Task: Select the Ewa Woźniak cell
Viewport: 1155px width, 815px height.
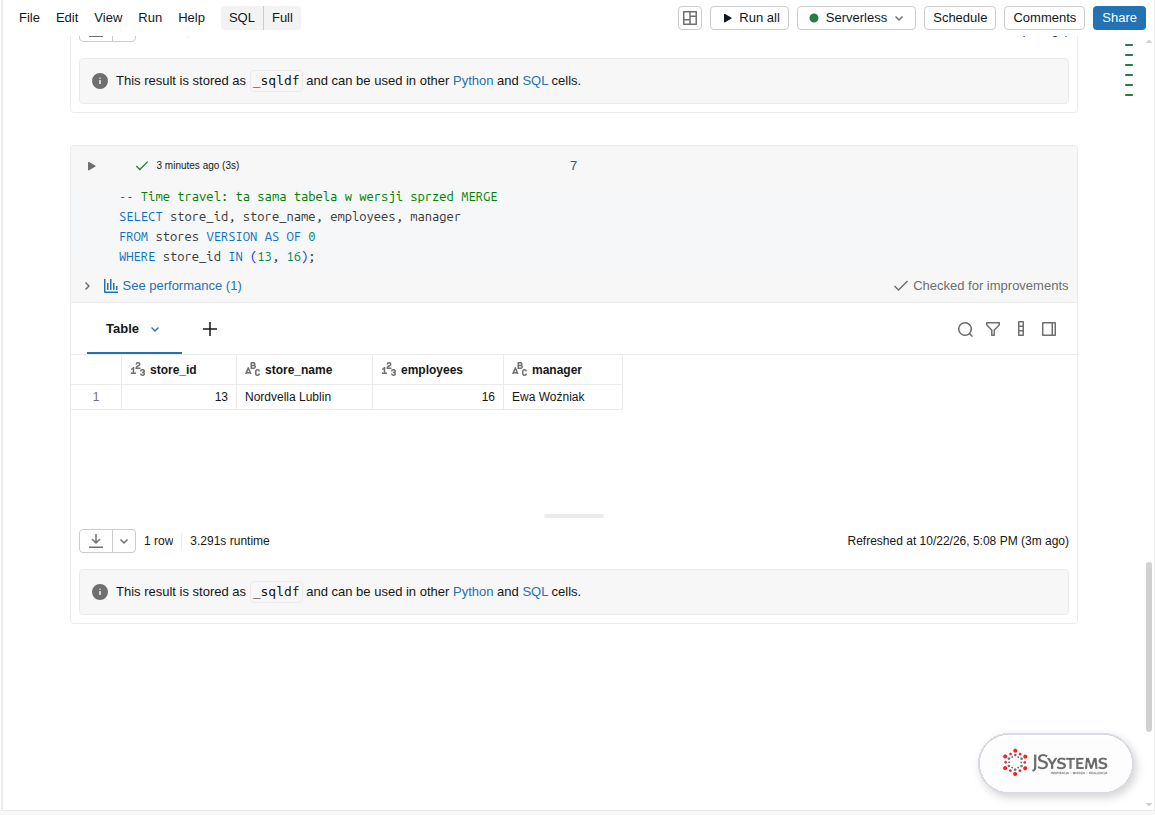Action: [x=564, y=397]
